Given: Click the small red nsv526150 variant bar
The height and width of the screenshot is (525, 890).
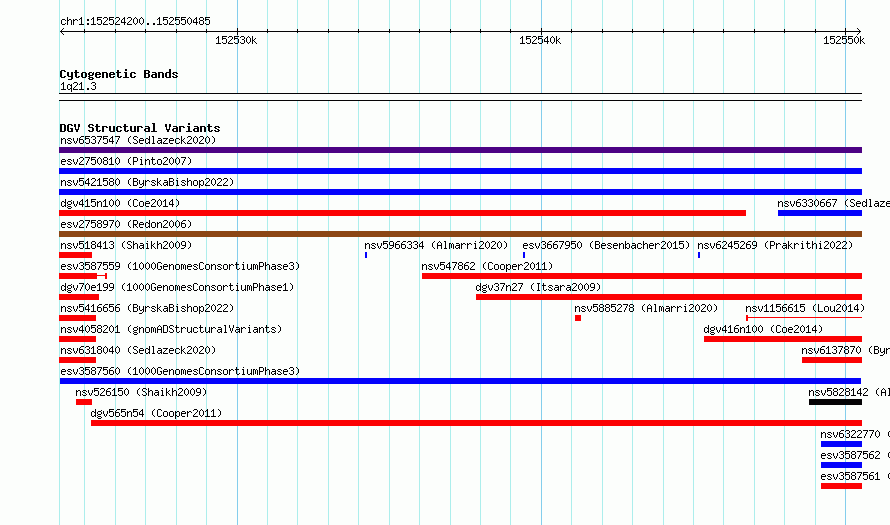Looking at the screenshot, I should click(84, 402).
